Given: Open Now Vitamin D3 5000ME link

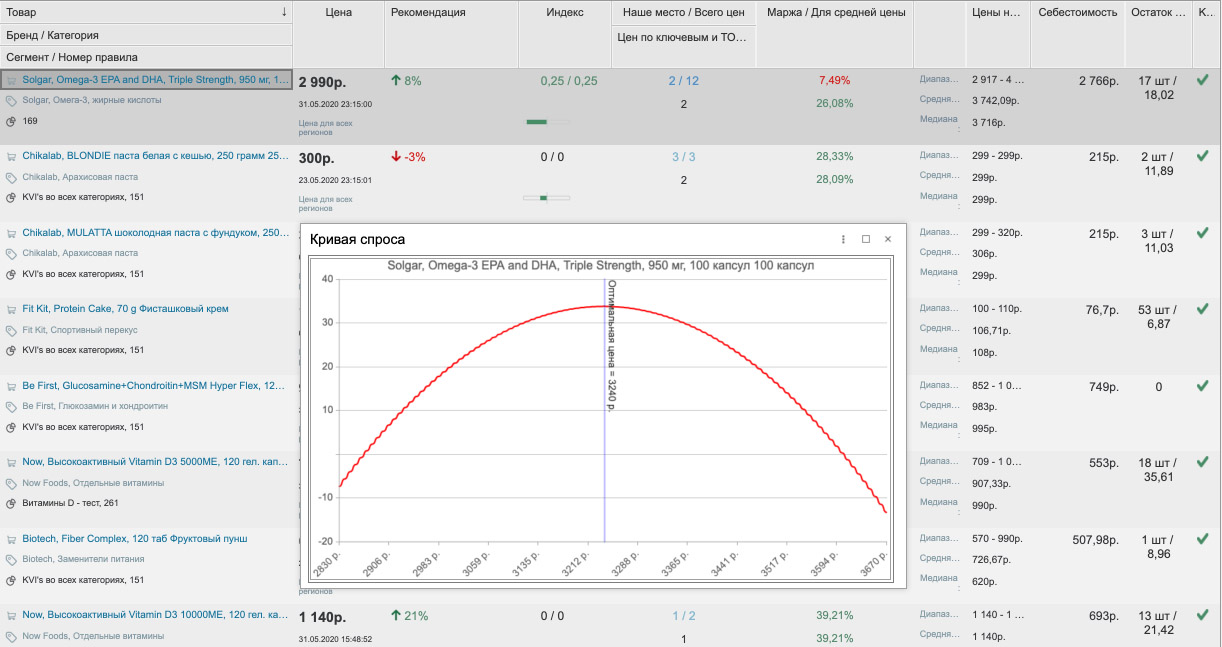Looking at the screenshot, I should tap(156, 462).
